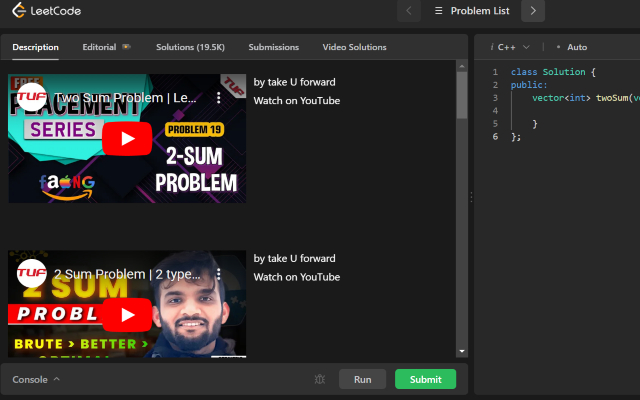Click scrollbar up arrow in description panel
Screen dimensions: 640x400
pyautogui.click(x=462, y=66)
